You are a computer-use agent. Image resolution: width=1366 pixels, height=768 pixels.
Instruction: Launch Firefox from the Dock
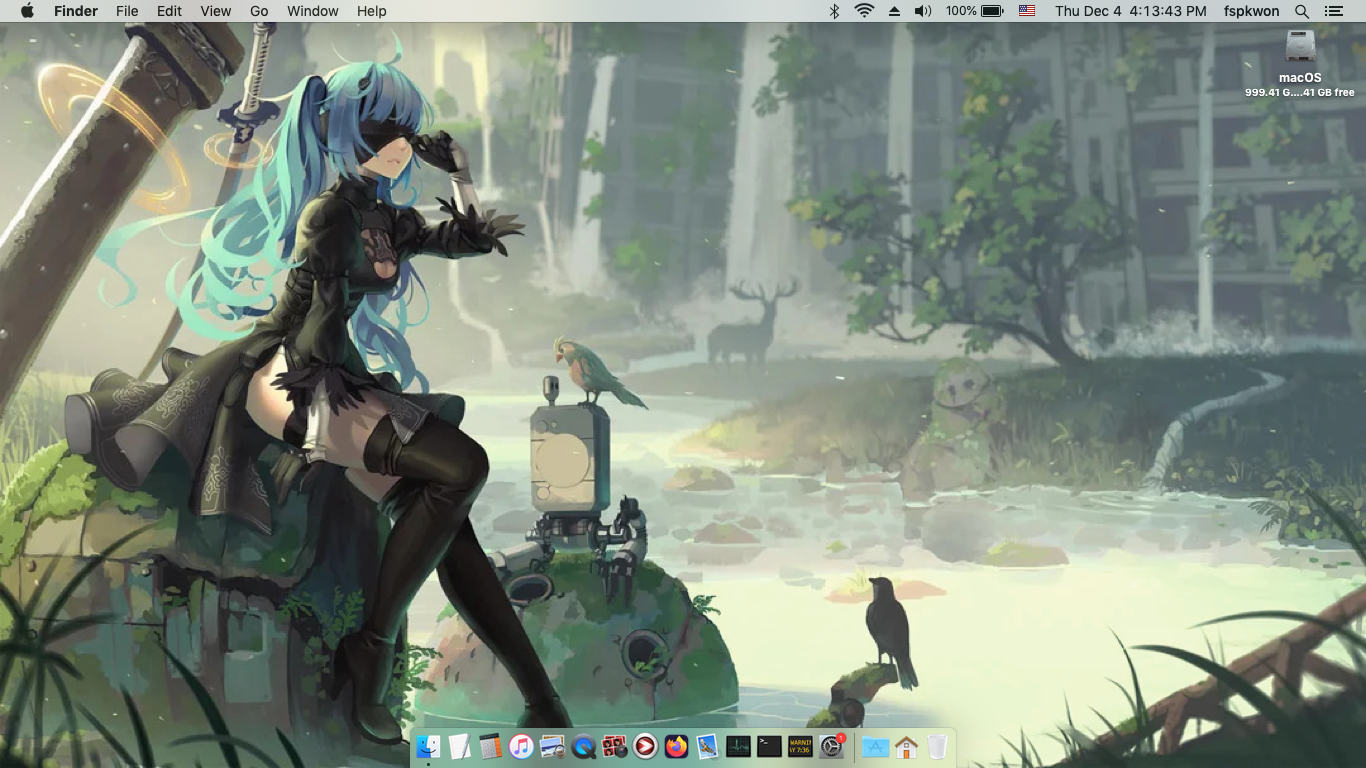pyautogui.click(x=677, y=746)
